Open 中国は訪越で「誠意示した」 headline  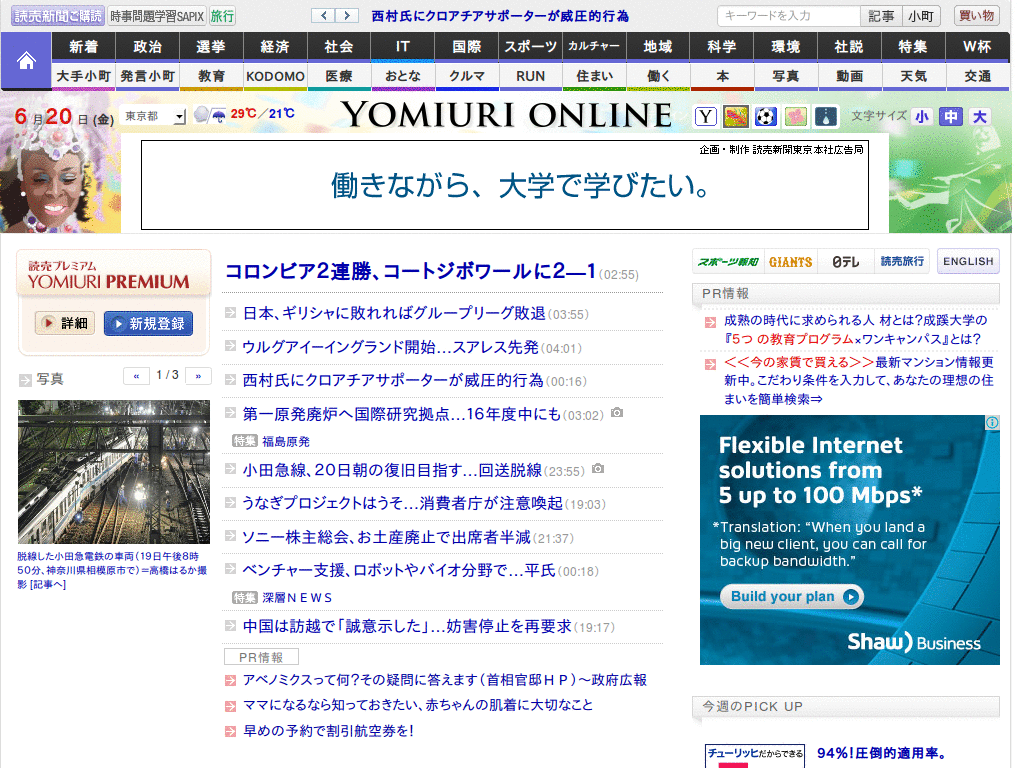point(407,626)
